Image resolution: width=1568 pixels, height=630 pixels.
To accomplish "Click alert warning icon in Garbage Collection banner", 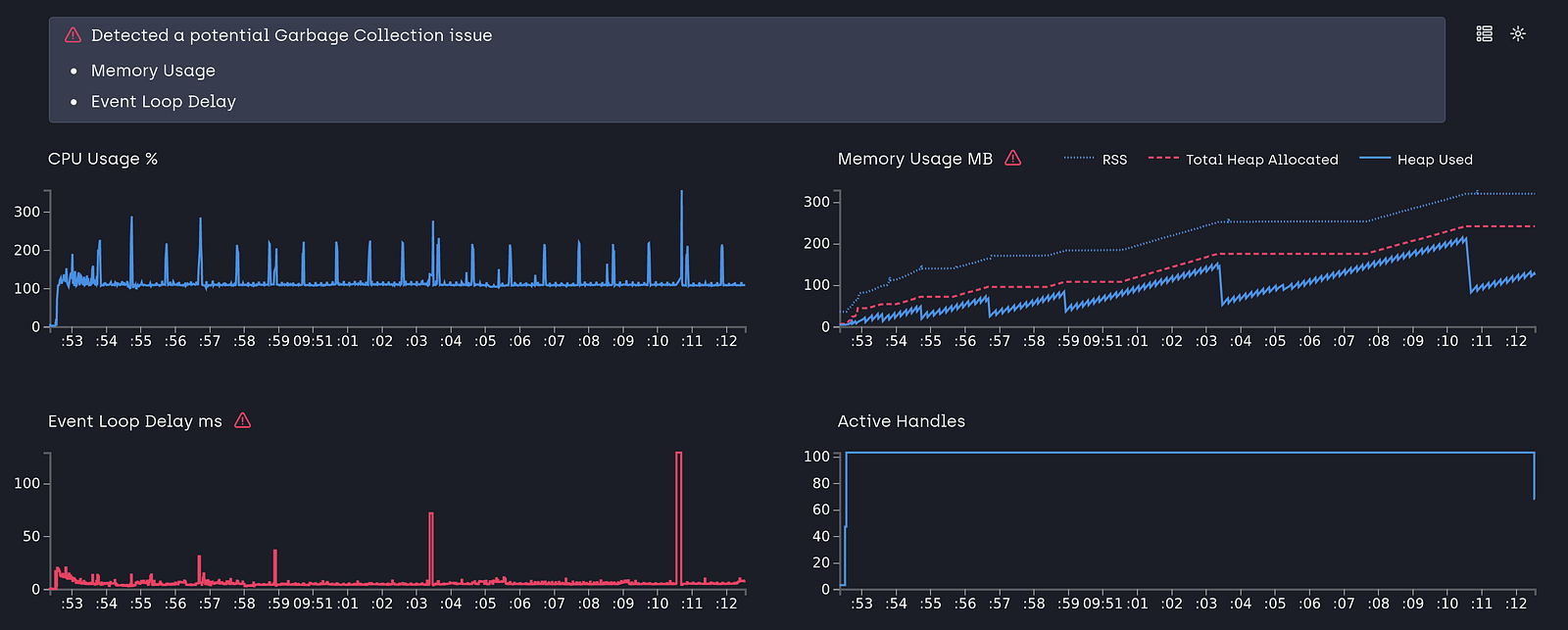I will [x=73, y=35].
